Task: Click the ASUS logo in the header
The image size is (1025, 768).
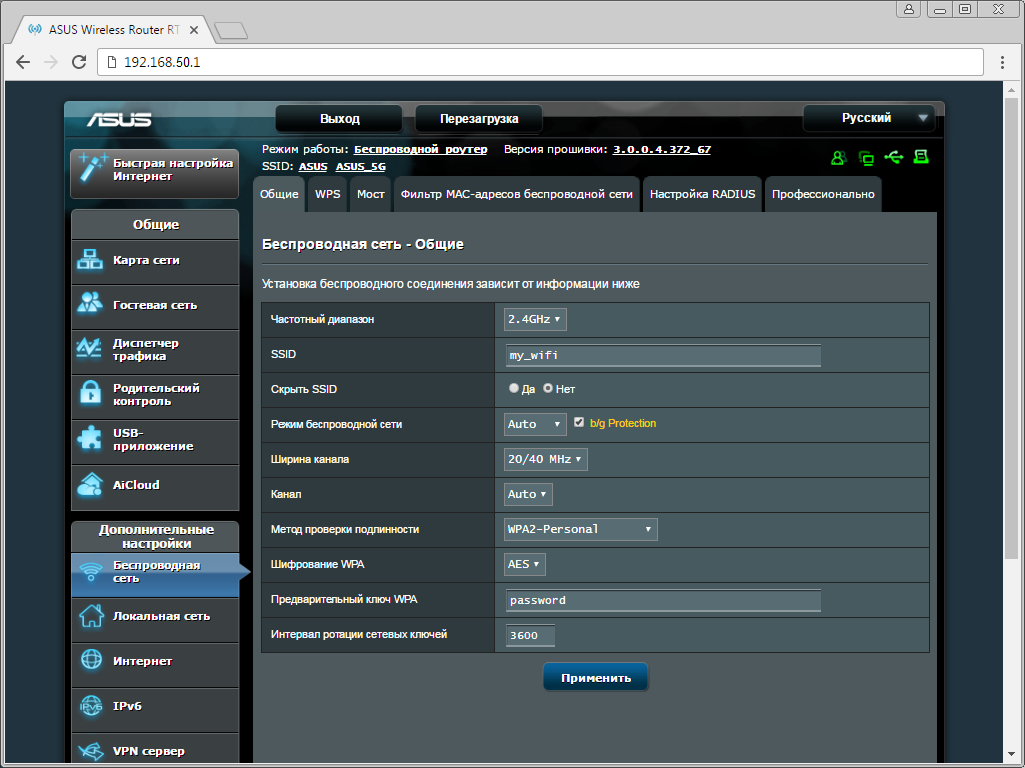Action: tap(119, 119)
